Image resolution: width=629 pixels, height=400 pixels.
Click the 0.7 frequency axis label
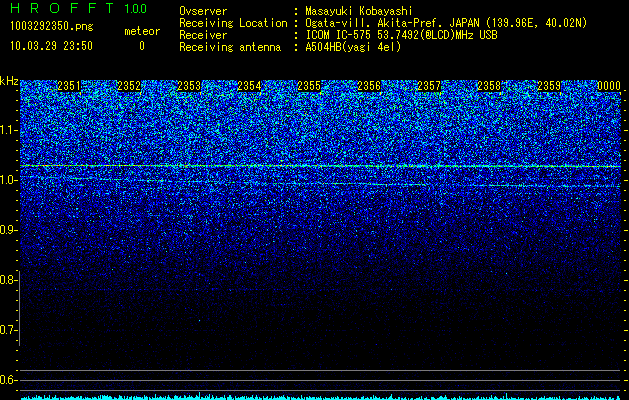[8, 330]
